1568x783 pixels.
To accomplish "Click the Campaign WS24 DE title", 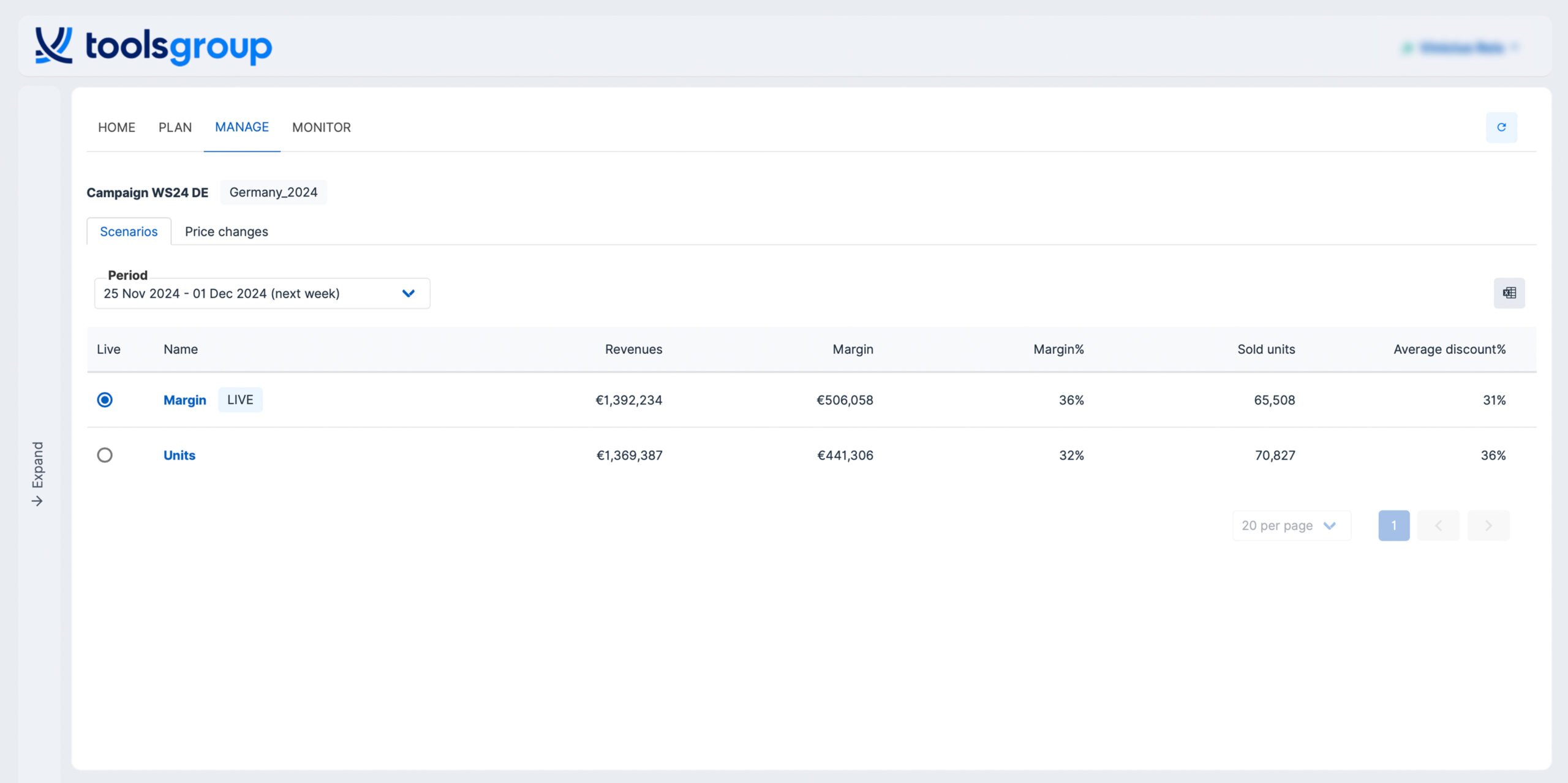I will (148, 192).
